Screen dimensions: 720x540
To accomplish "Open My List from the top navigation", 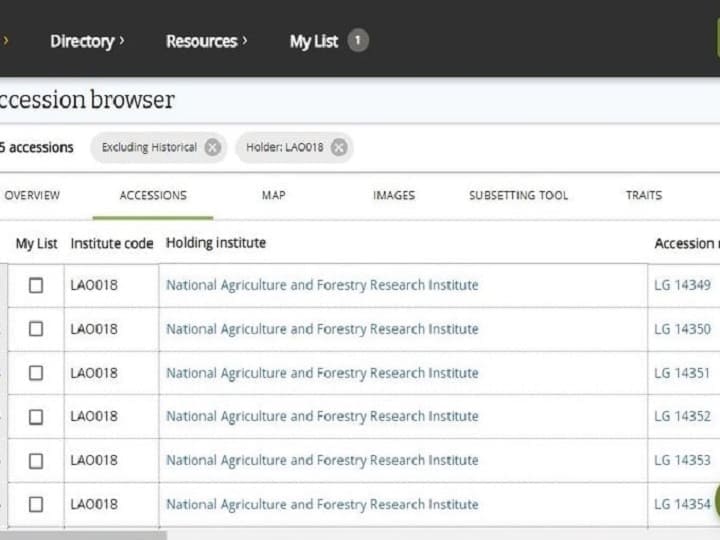I will pyautogui.click(x=314, y=41).
